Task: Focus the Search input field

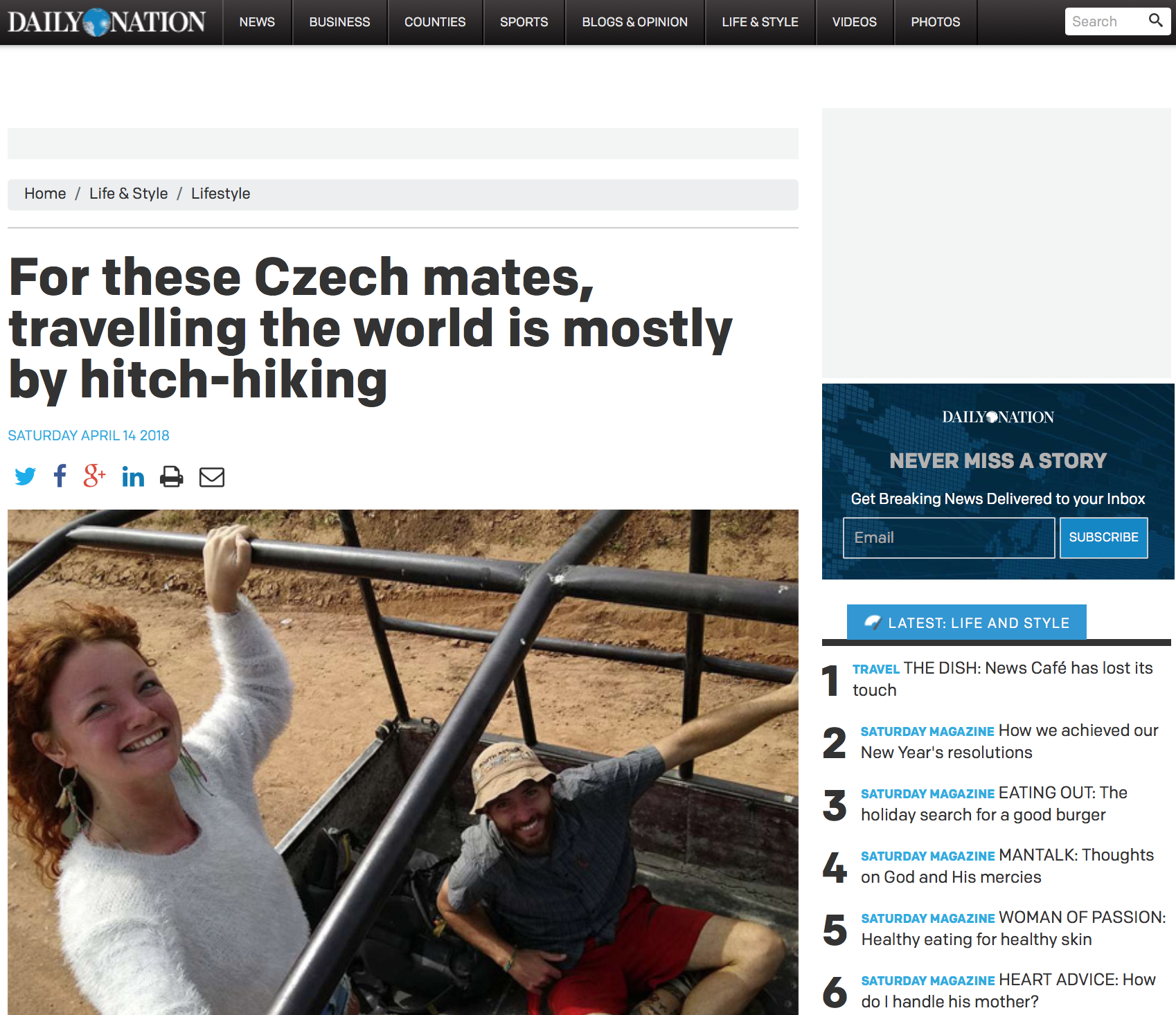Action: click(x=1105, y=21)
